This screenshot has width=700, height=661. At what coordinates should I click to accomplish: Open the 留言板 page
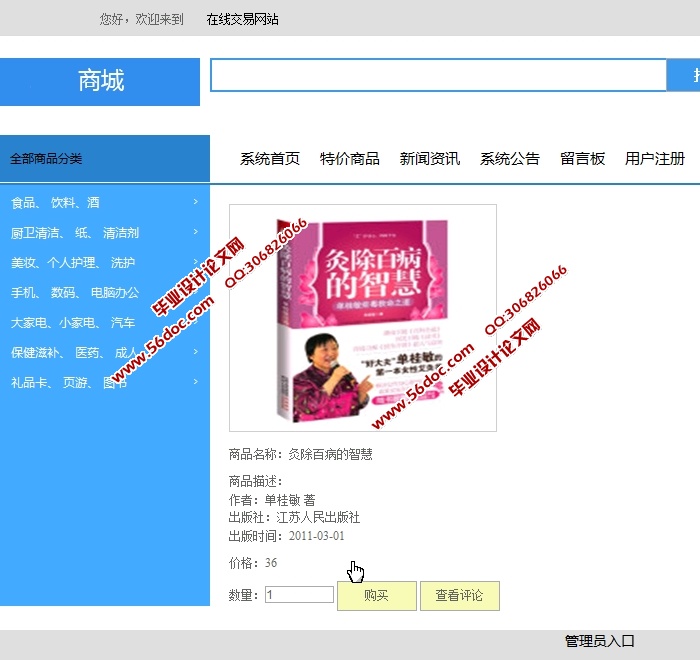click(583, 159)
